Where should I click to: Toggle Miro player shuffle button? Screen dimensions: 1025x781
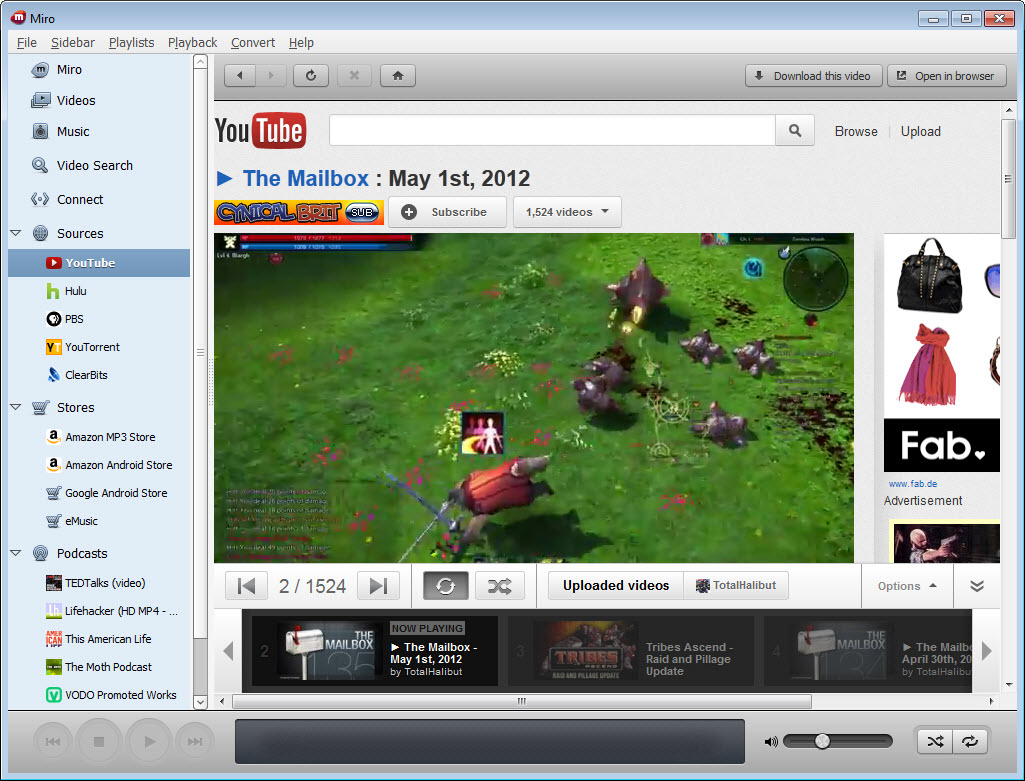coord(935,741)
